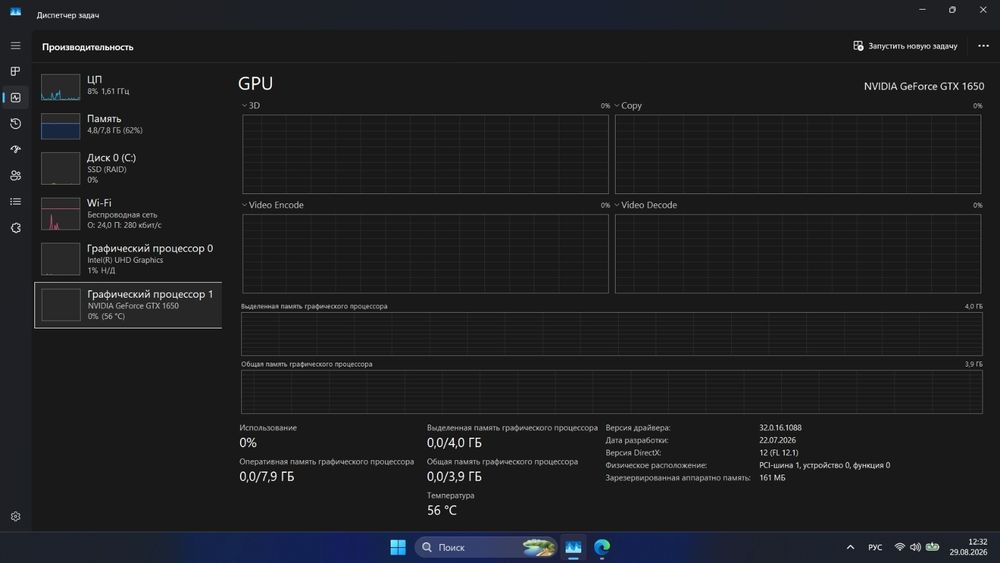Click the 'Версия DirectX' value 12 (FL 12.1)
Image resolution: width=1000 pixels, height=563 pixels.
[x=778, y=453]
